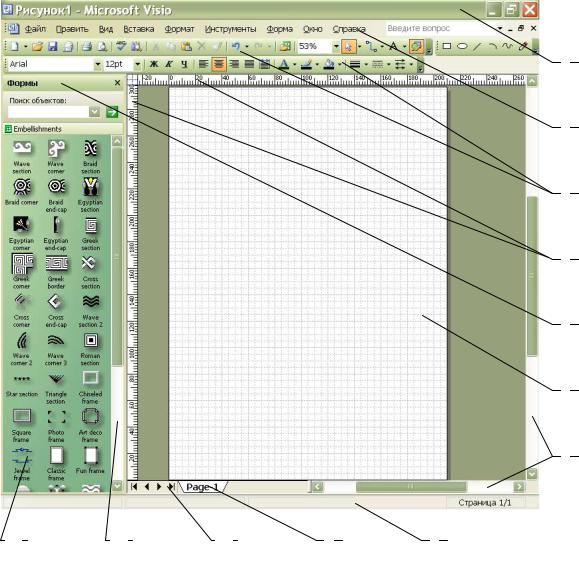
Task: Pick the Egyptian section shape
Action: [x=90, y=195]
